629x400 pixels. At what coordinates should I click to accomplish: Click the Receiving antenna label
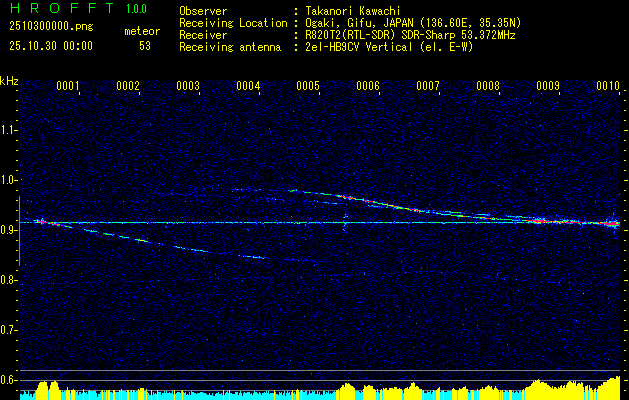[230, 47]
